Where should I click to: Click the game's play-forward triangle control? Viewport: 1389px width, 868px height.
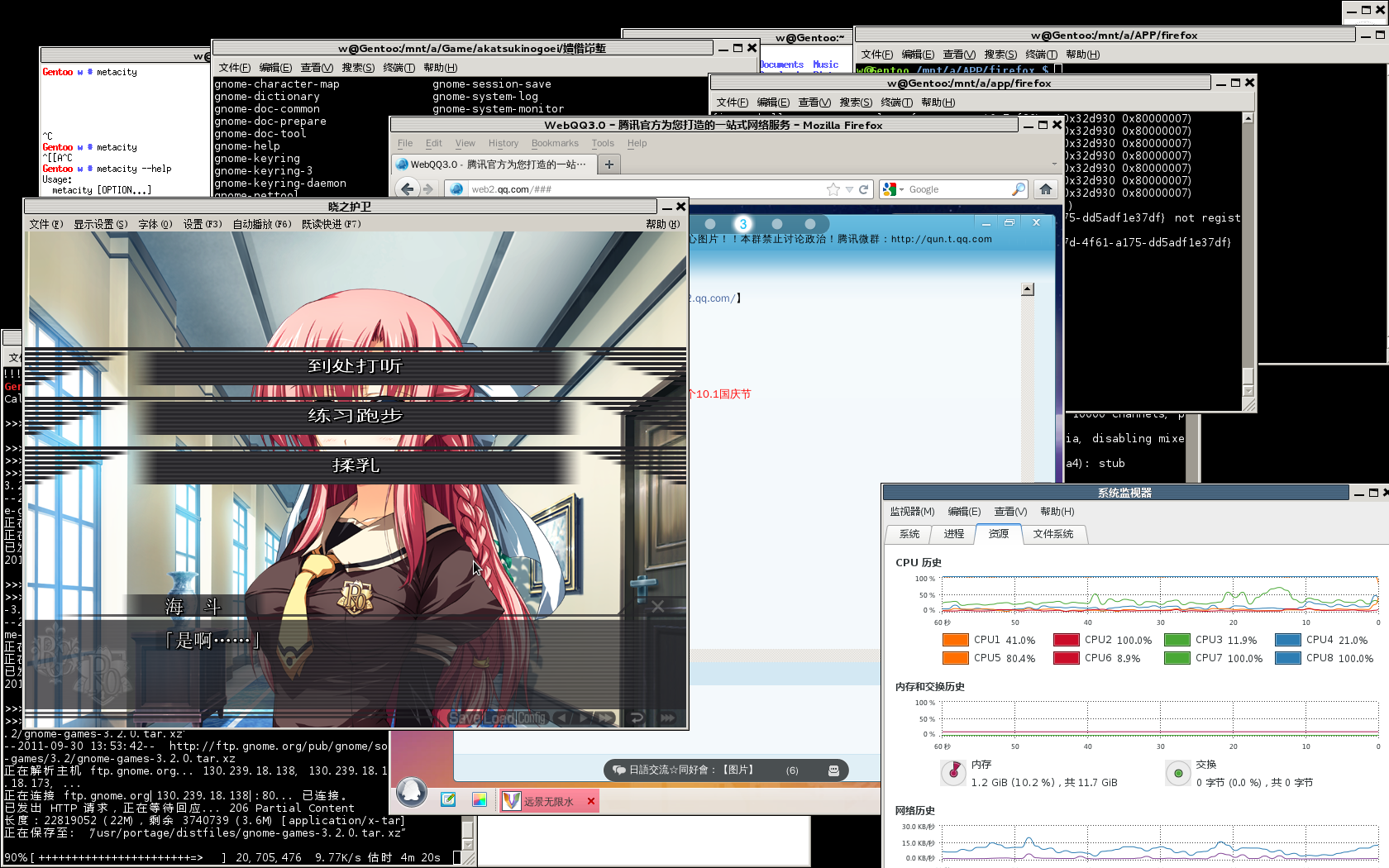pyautogui.click(x=584, y=718)
